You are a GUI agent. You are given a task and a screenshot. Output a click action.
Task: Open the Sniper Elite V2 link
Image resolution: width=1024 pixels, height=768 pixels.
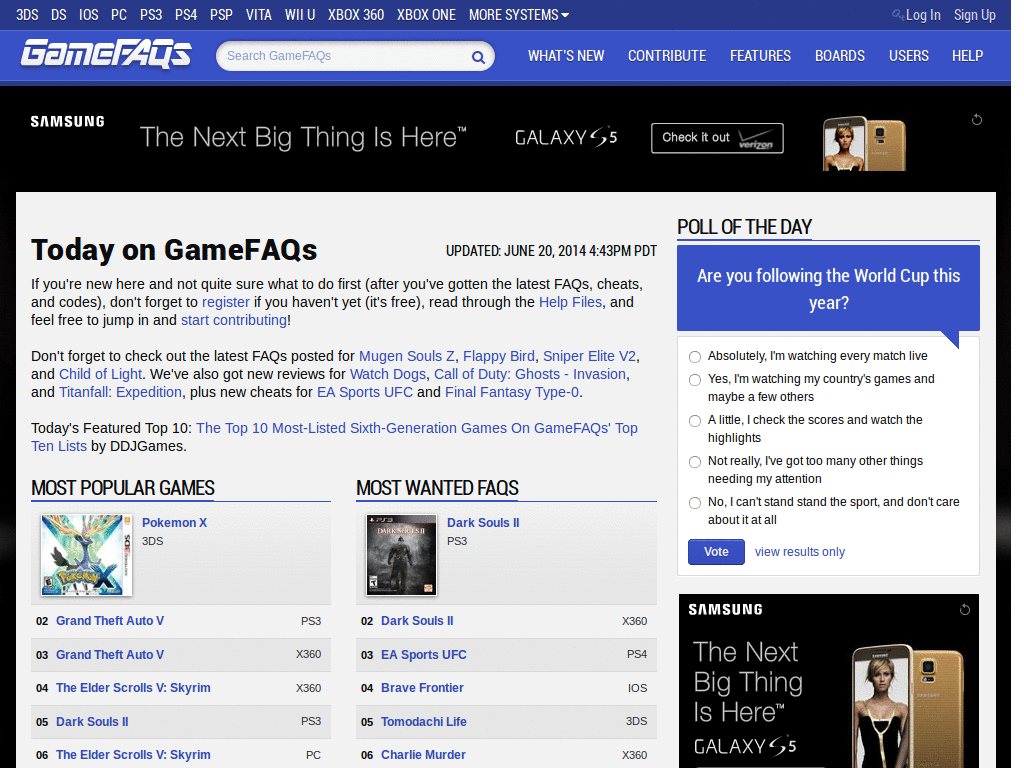(589, 356)
